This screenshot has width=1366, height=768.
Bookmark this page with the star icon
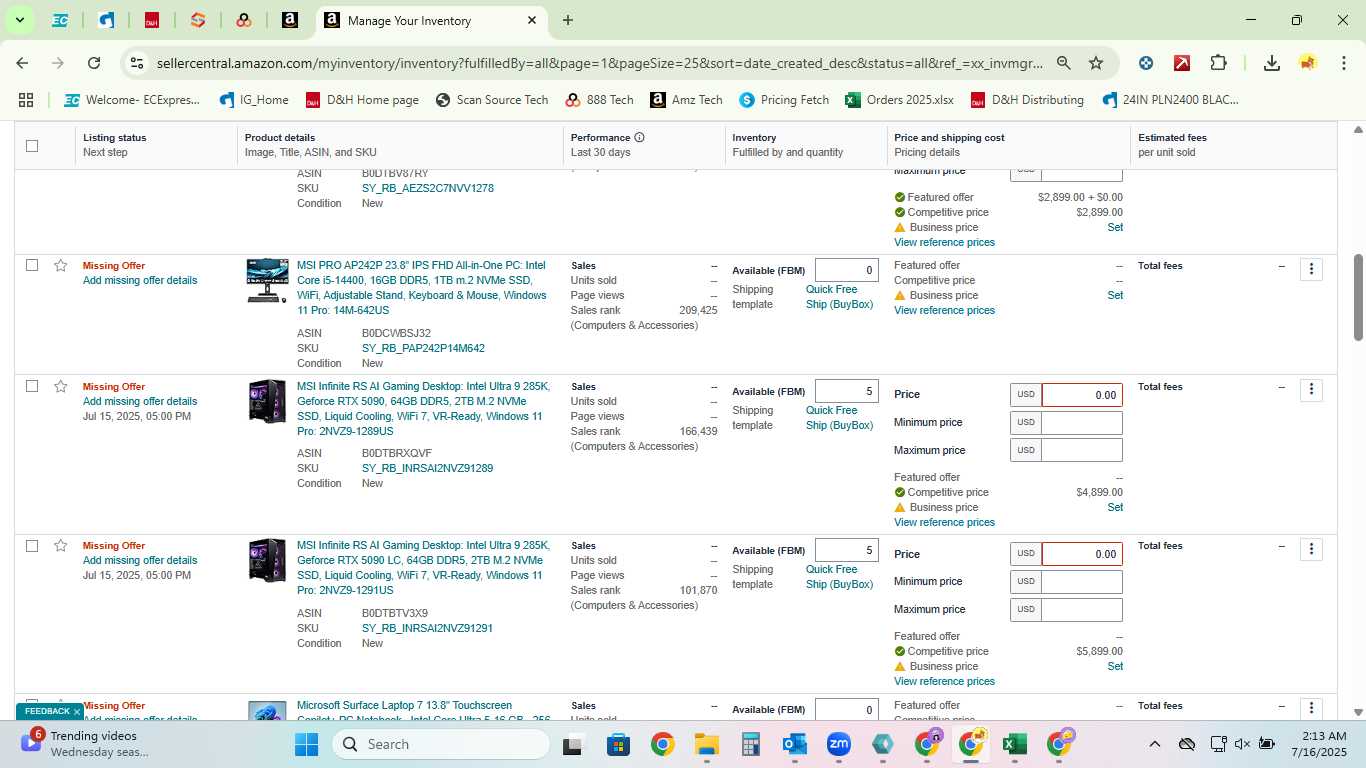[1096, 63]
